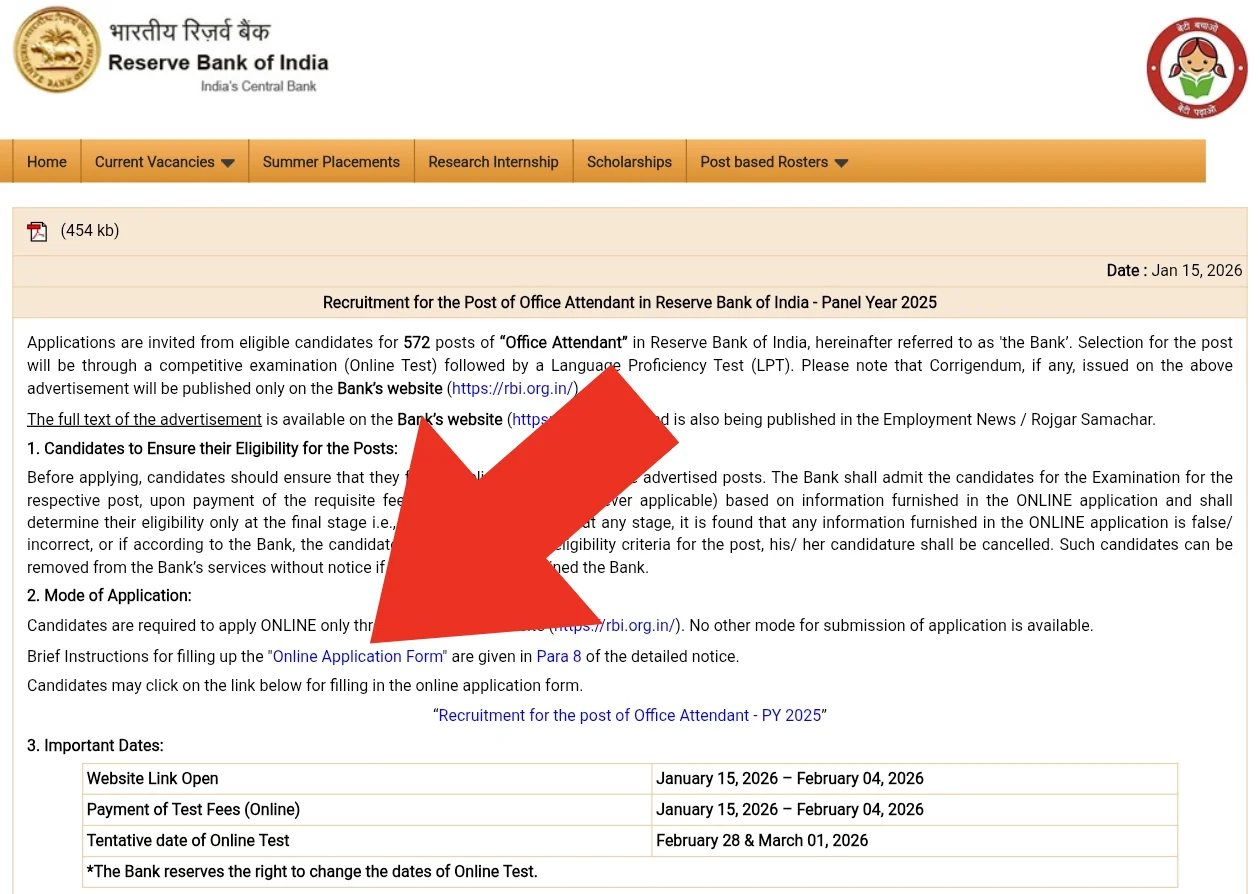Click the "Tentative date of Online Test" table cell
Screen dimensions: 1260x894
(188, 840)
